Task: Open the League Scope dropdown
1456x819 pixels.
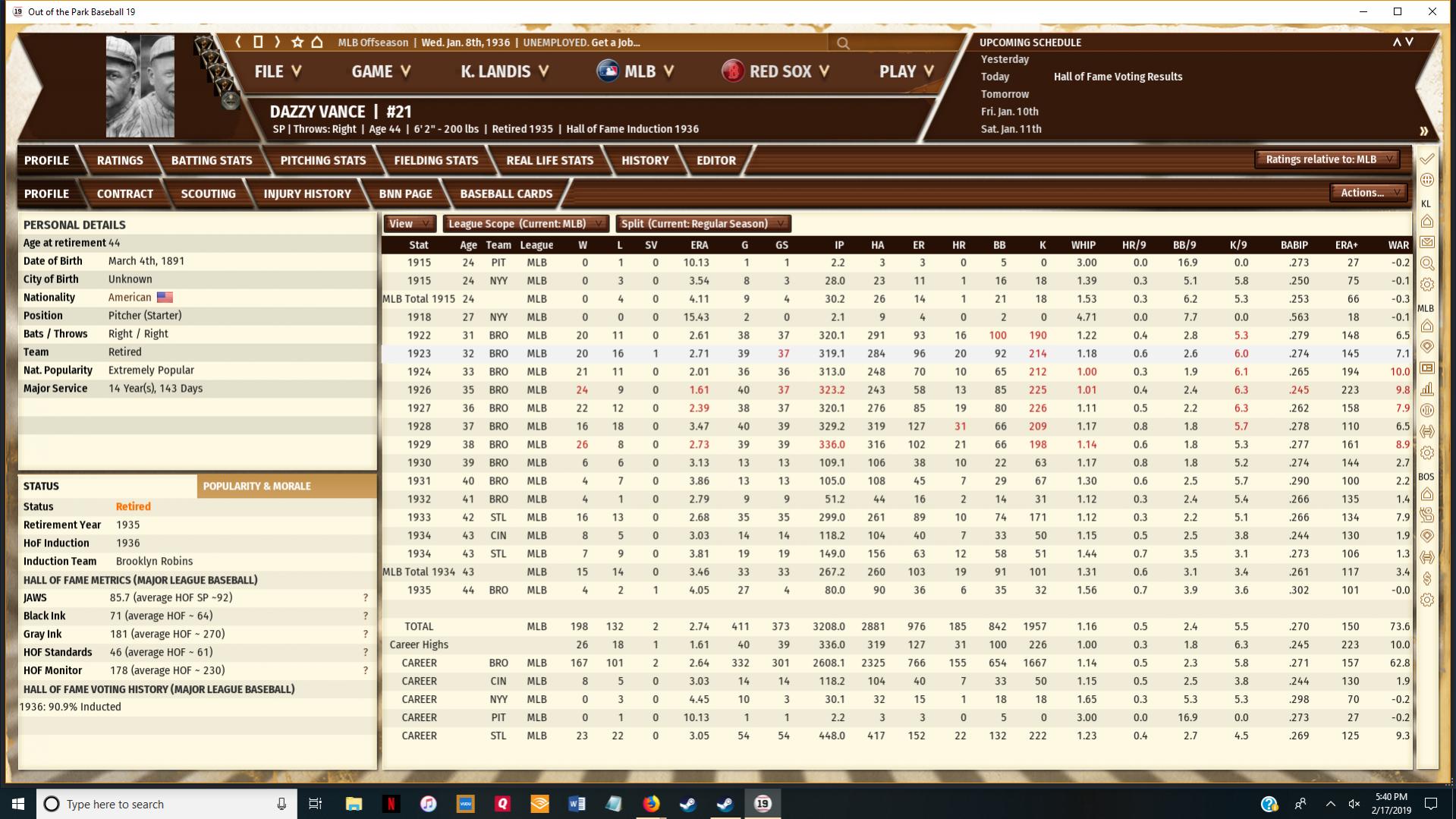Action: (525, 224)
